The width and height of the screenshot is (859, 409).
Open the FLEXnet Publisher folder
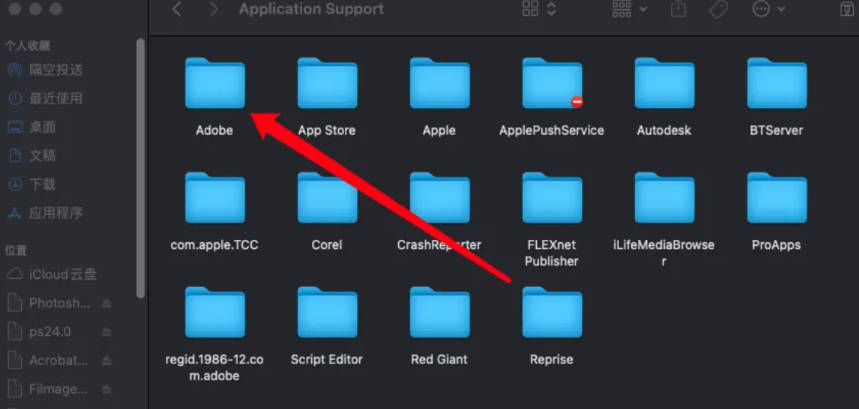[x=552, y=198]
